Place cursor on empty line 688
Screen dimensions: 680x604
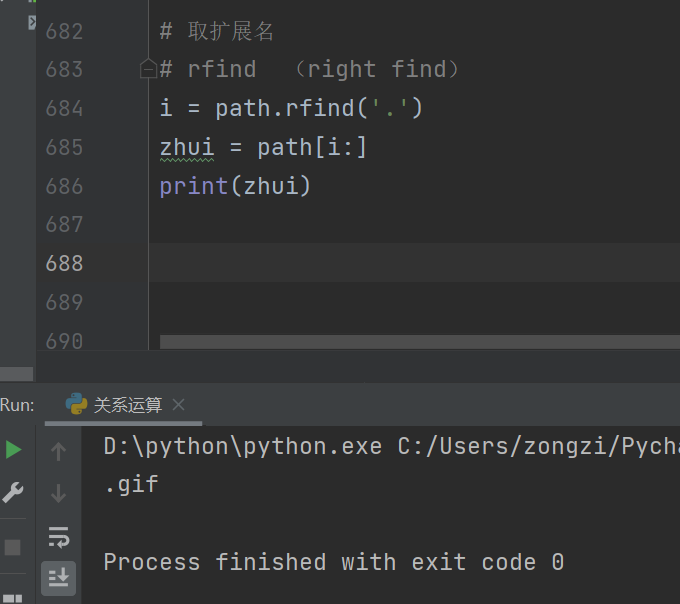[400, 263]
